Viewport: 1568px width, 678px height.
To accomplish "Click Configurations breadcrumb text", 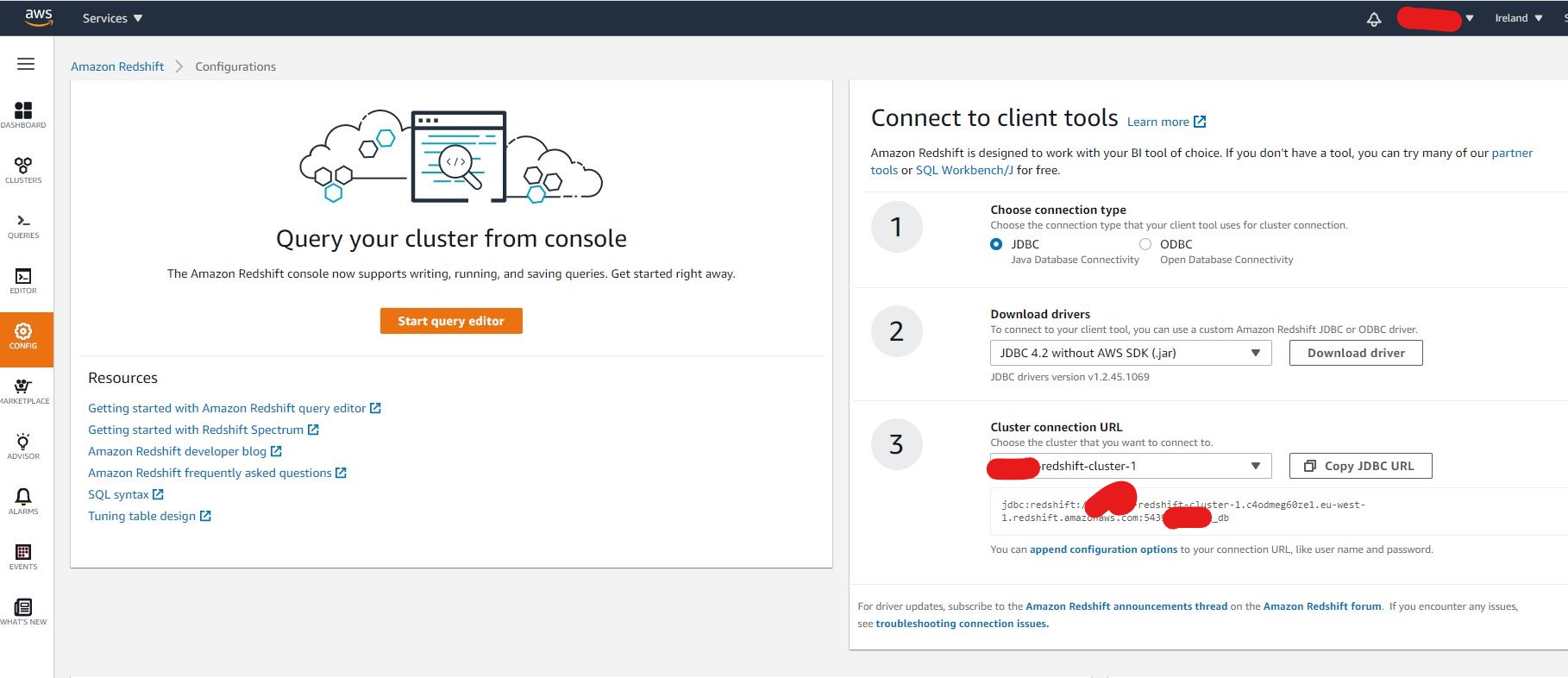I will click(235, 66).
